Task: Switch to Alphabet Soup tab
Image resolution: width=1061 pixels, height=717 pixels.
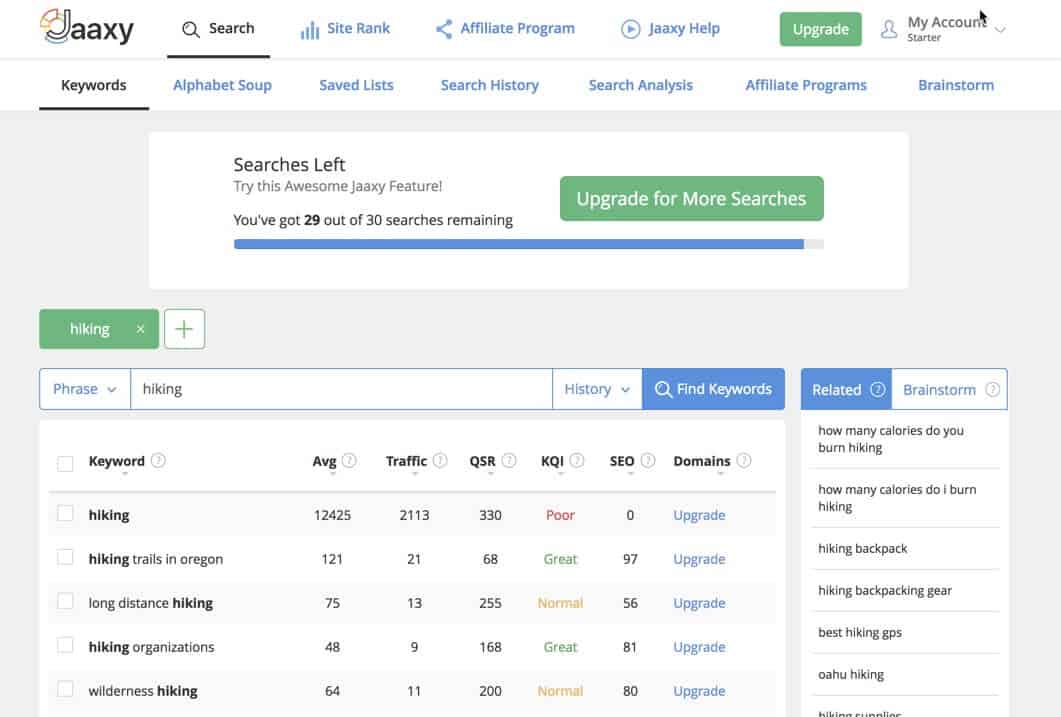Action: [222, 85]
